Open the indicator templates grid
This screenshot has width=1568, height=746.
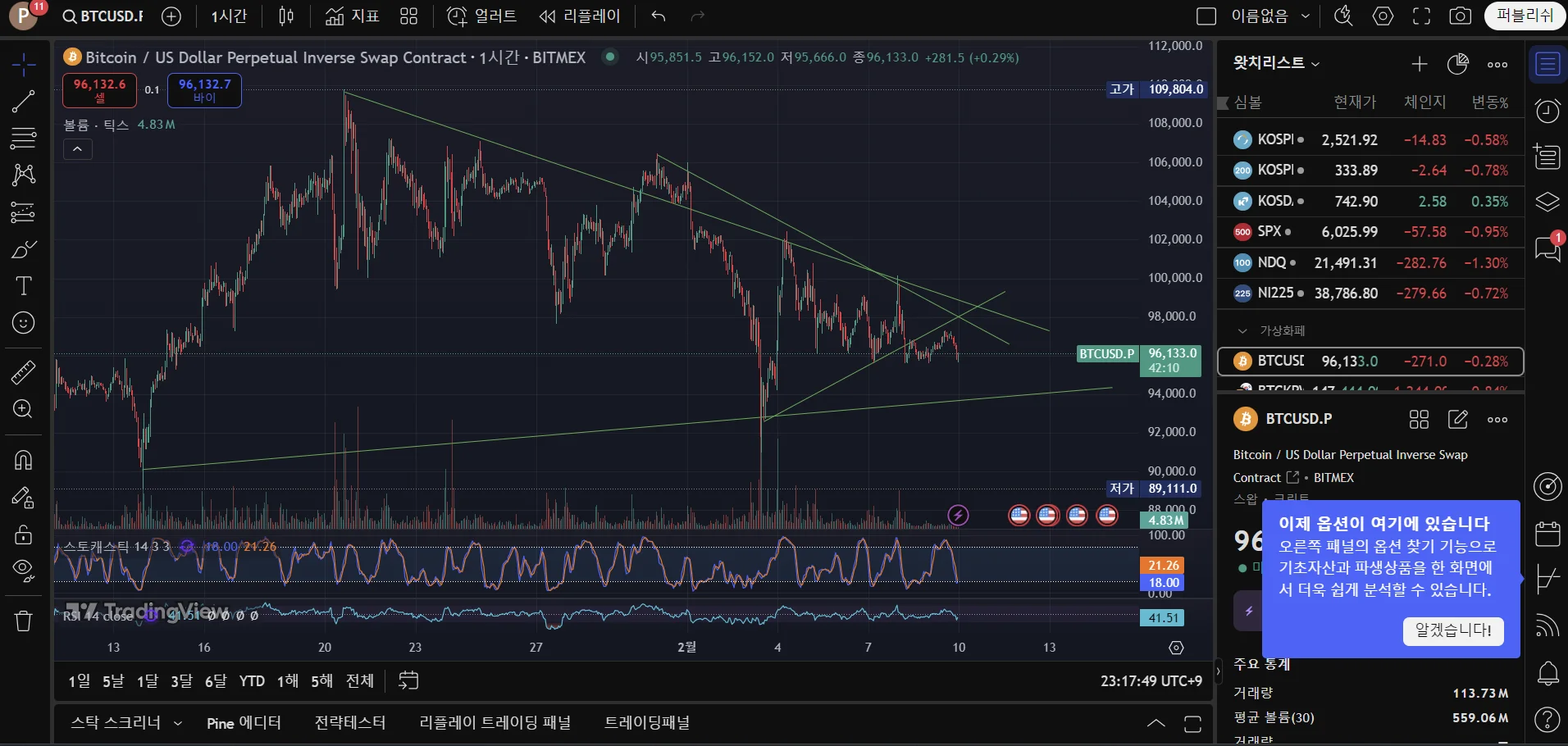409,16
